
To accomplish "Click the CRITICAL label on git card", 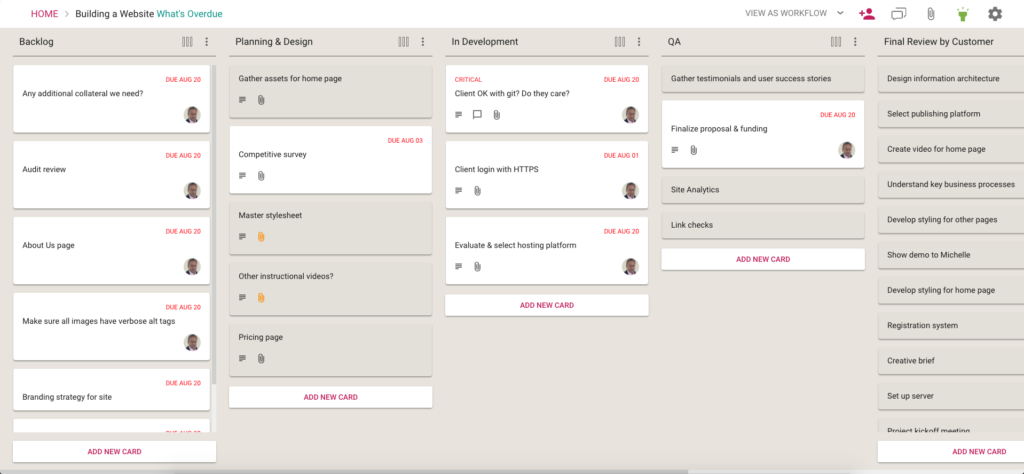I will click(x=468, y=80).
